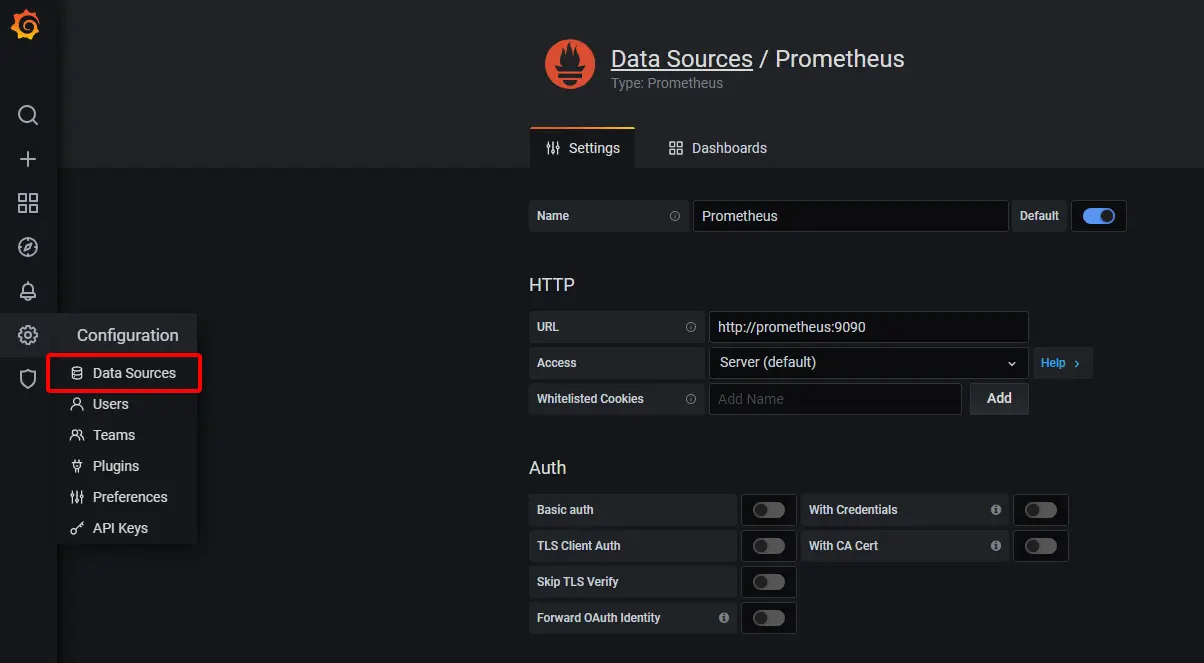Enable the Skip TLS Verify toggle

[x=768, y=582]
